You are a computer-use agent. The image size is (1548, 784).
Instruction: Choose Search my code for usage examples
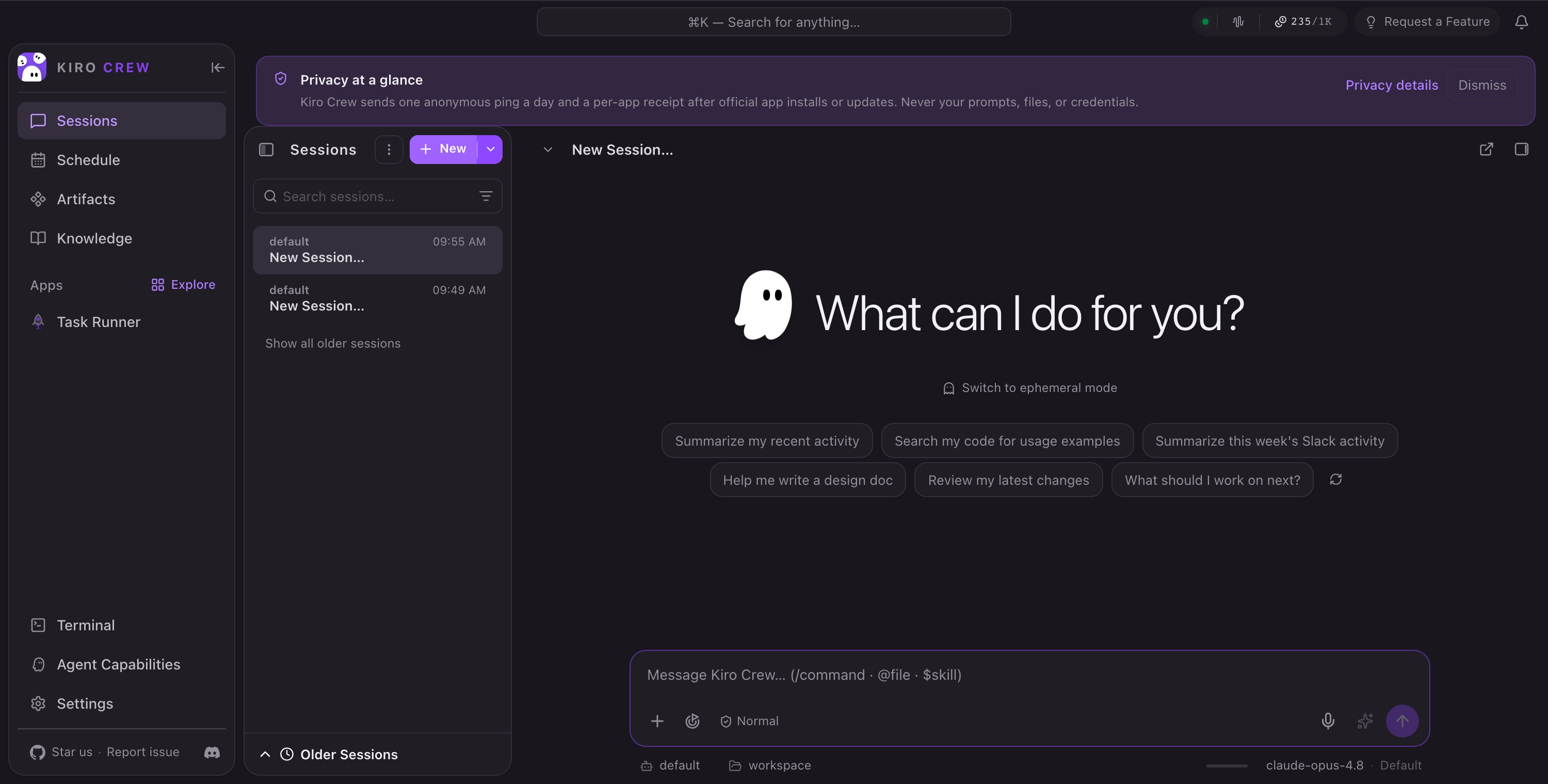click(x=1007, y=440)
